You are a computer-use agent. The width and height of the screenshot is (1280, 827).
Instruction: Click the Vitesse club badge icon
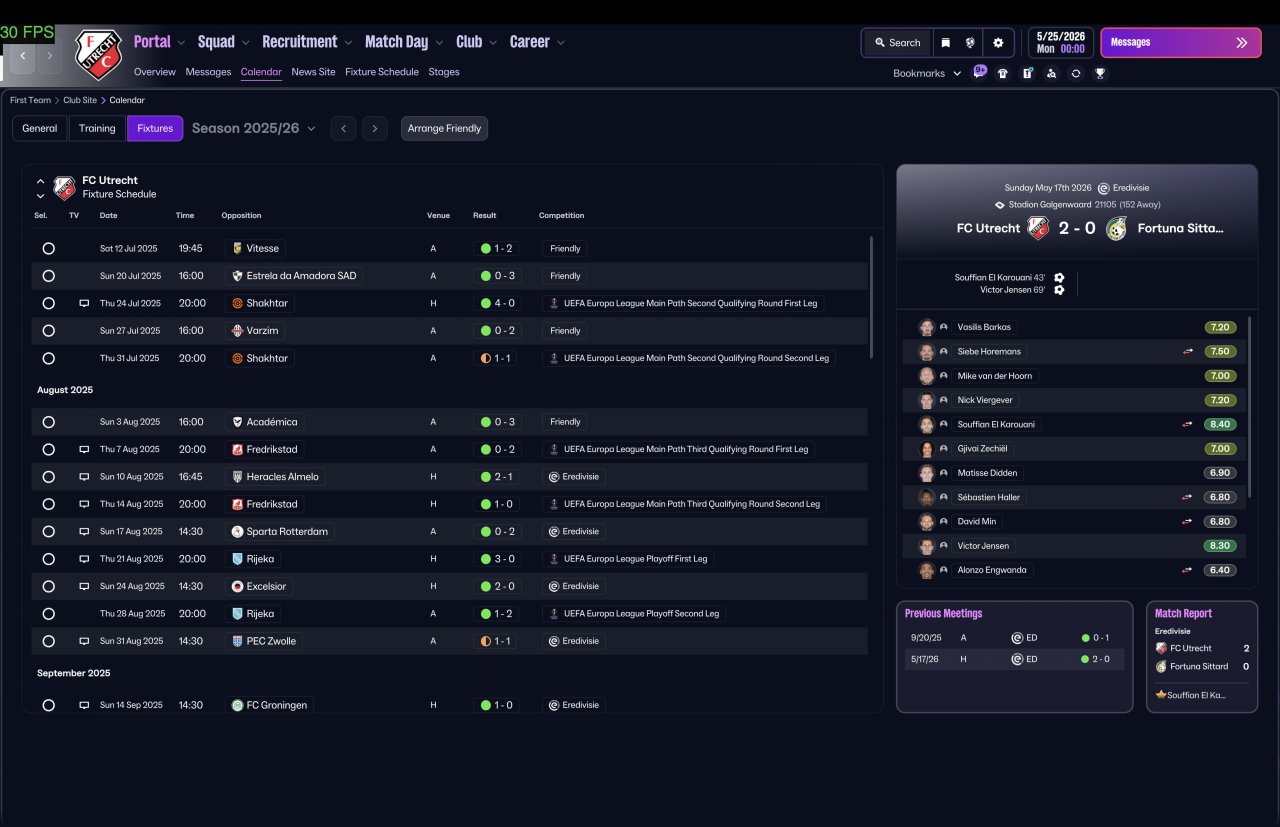[x=237, y=248]
